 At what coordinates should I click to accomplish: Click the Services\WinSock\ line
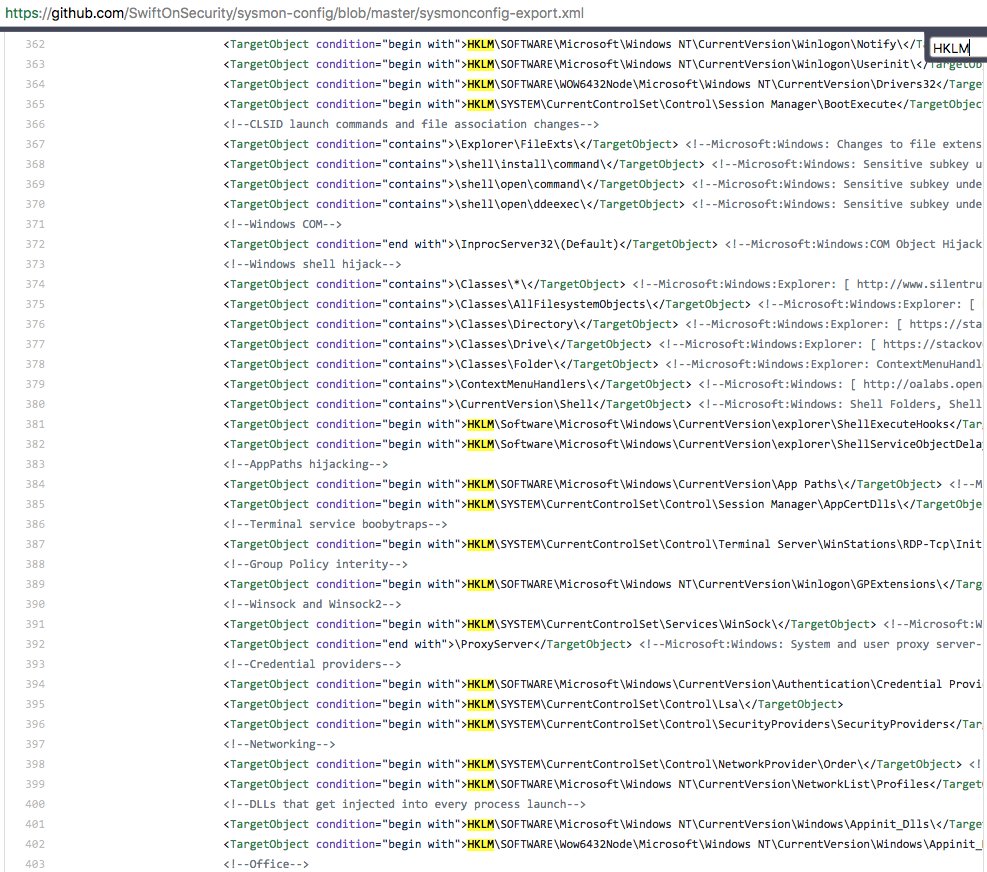coord(603,624)
